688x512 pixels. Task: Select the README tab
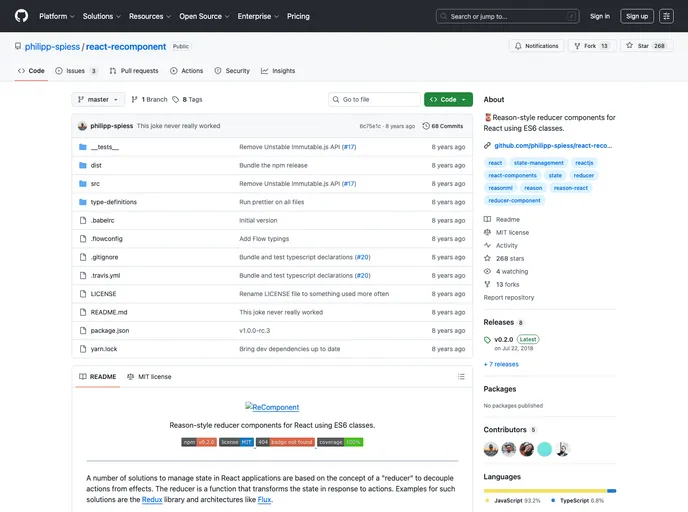pos(97,376)
